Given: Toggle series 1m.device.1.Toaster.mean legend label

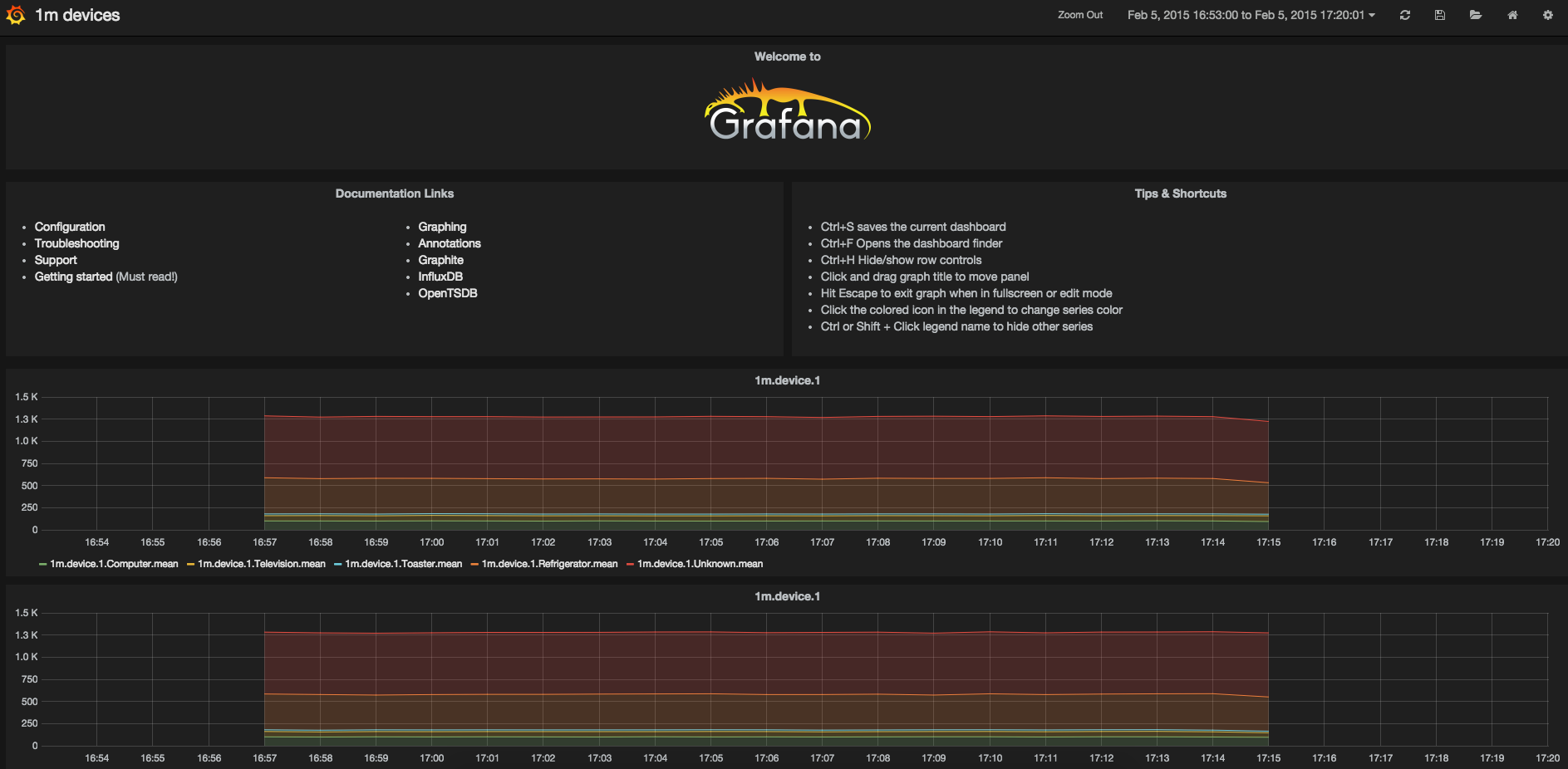Looking at the screenshot, I should pos(404,564).
